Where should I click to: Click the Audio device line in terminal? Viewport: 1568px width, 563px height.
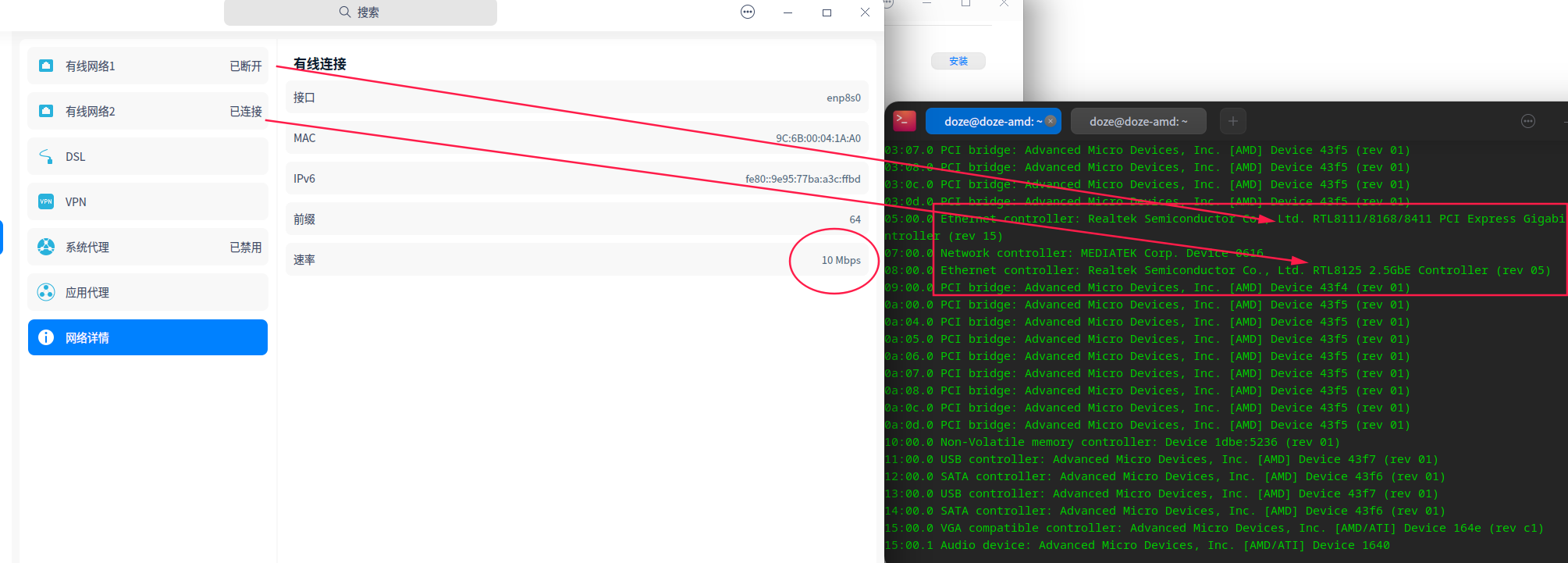click(1137, 545)
